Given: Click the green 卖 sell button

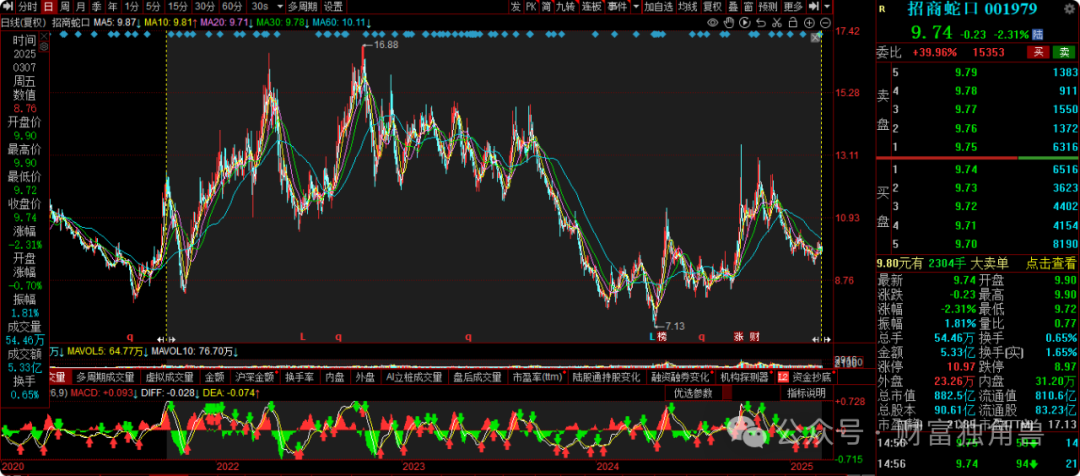Looking at the screenshot, I should pyautogui.click(x=1063, y=52).
